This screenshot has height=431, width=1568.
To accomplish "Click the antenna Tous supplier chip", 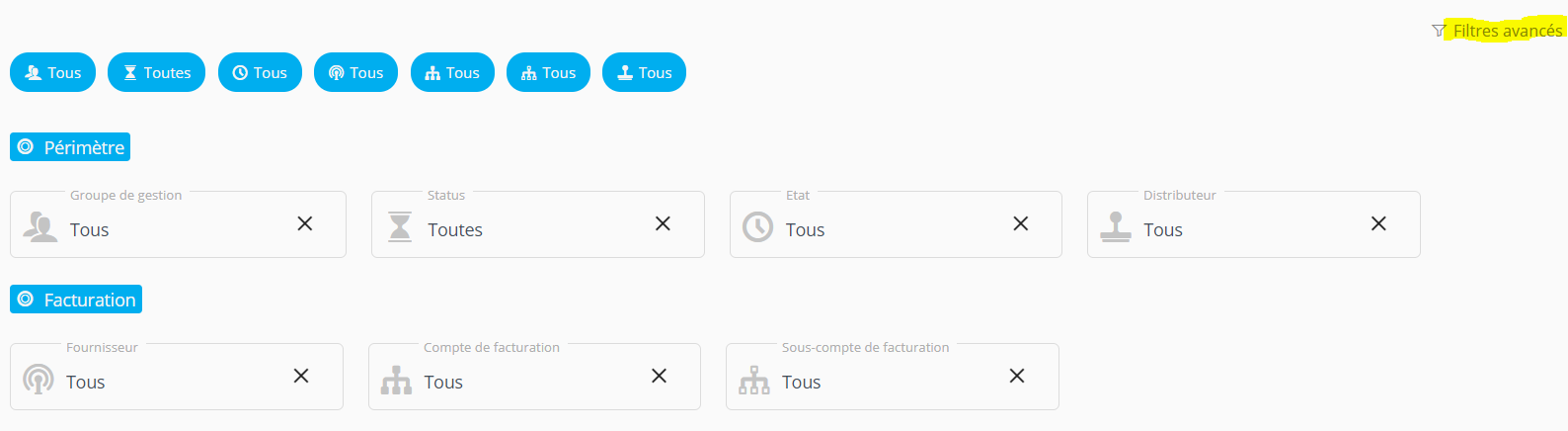I will pyautogui.click(x=355, y=73).
